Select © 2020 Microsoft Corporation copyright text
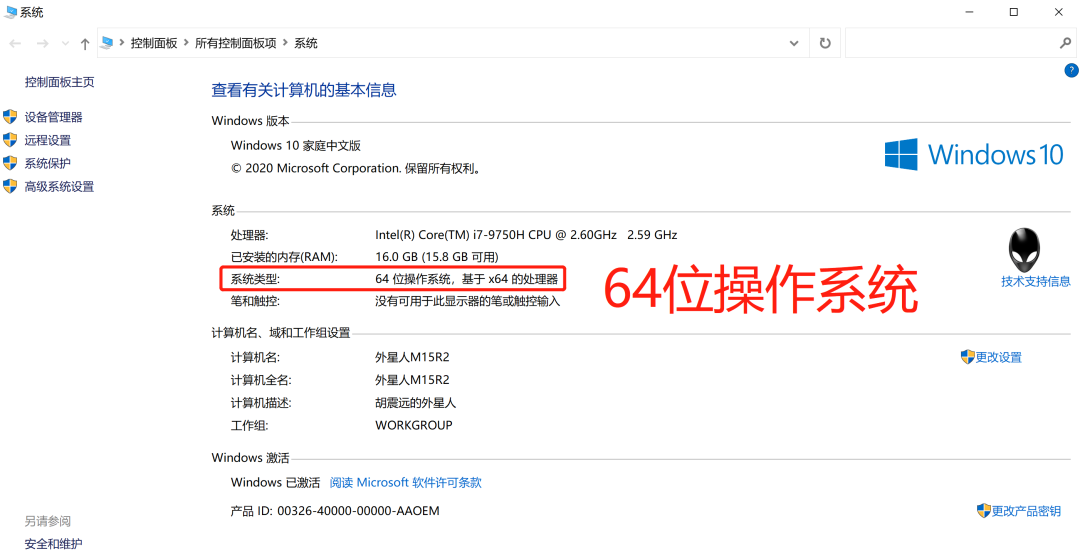The width and height of the screenshot is (1080, 559). coord(355,169)
